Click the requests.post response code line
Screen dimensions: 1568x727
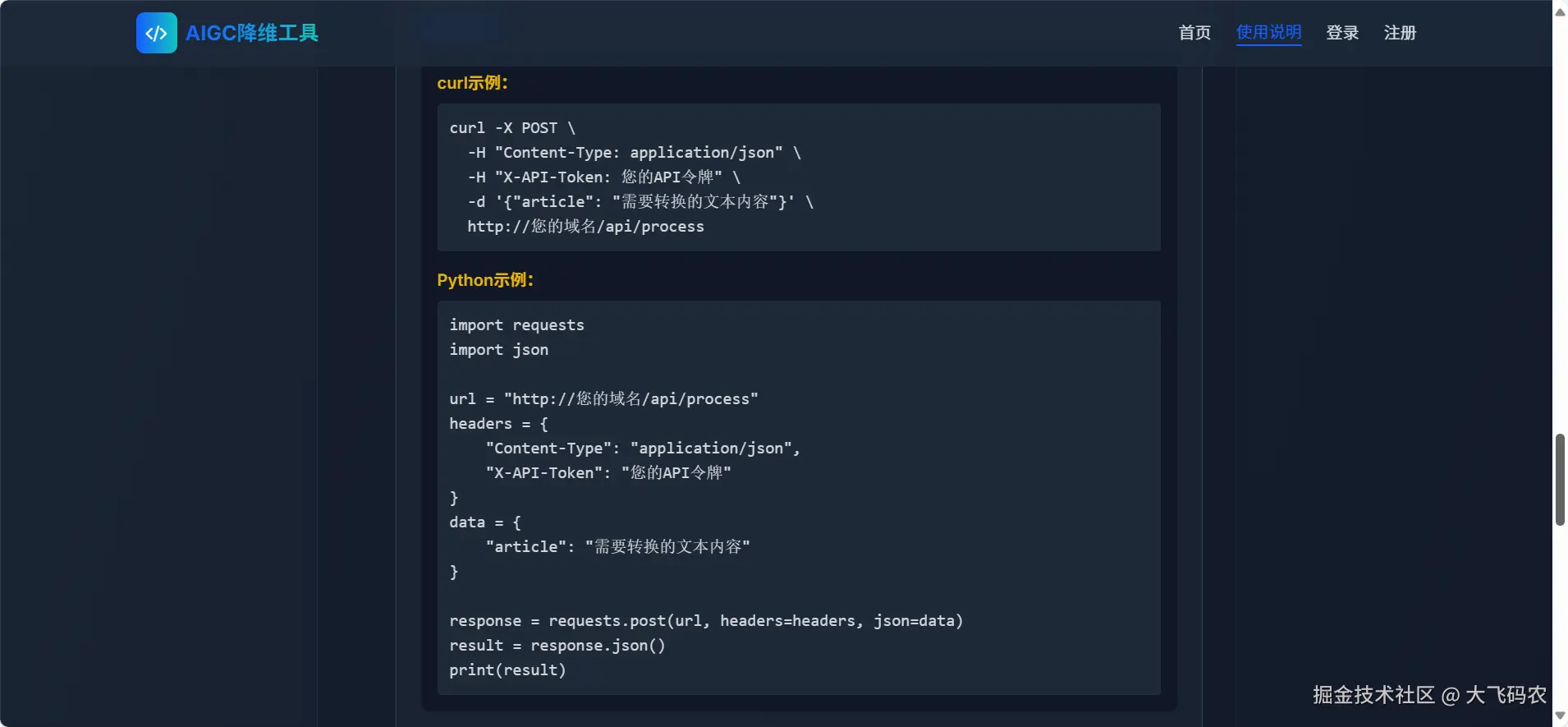click(705, 621)
